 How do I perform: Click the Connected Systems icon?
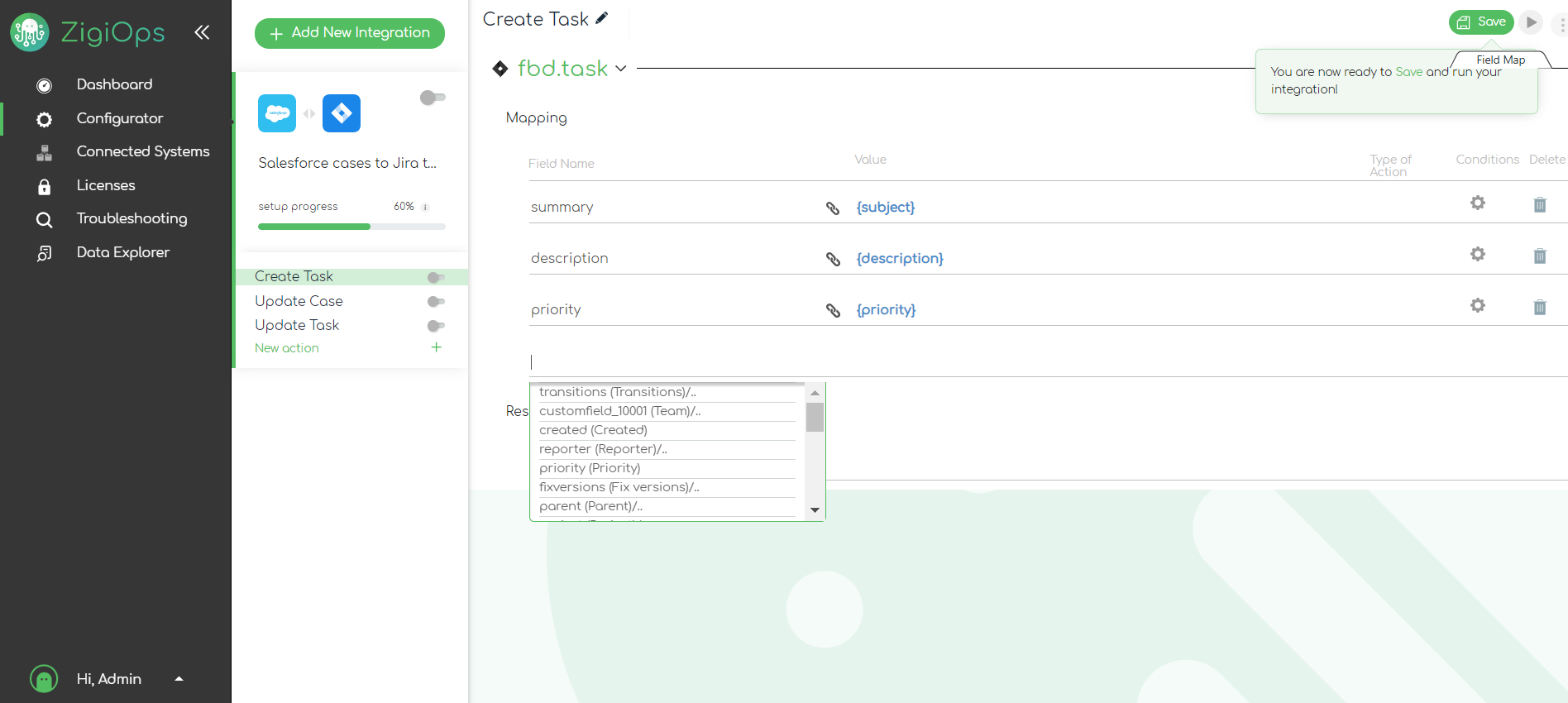pos(45,153)
